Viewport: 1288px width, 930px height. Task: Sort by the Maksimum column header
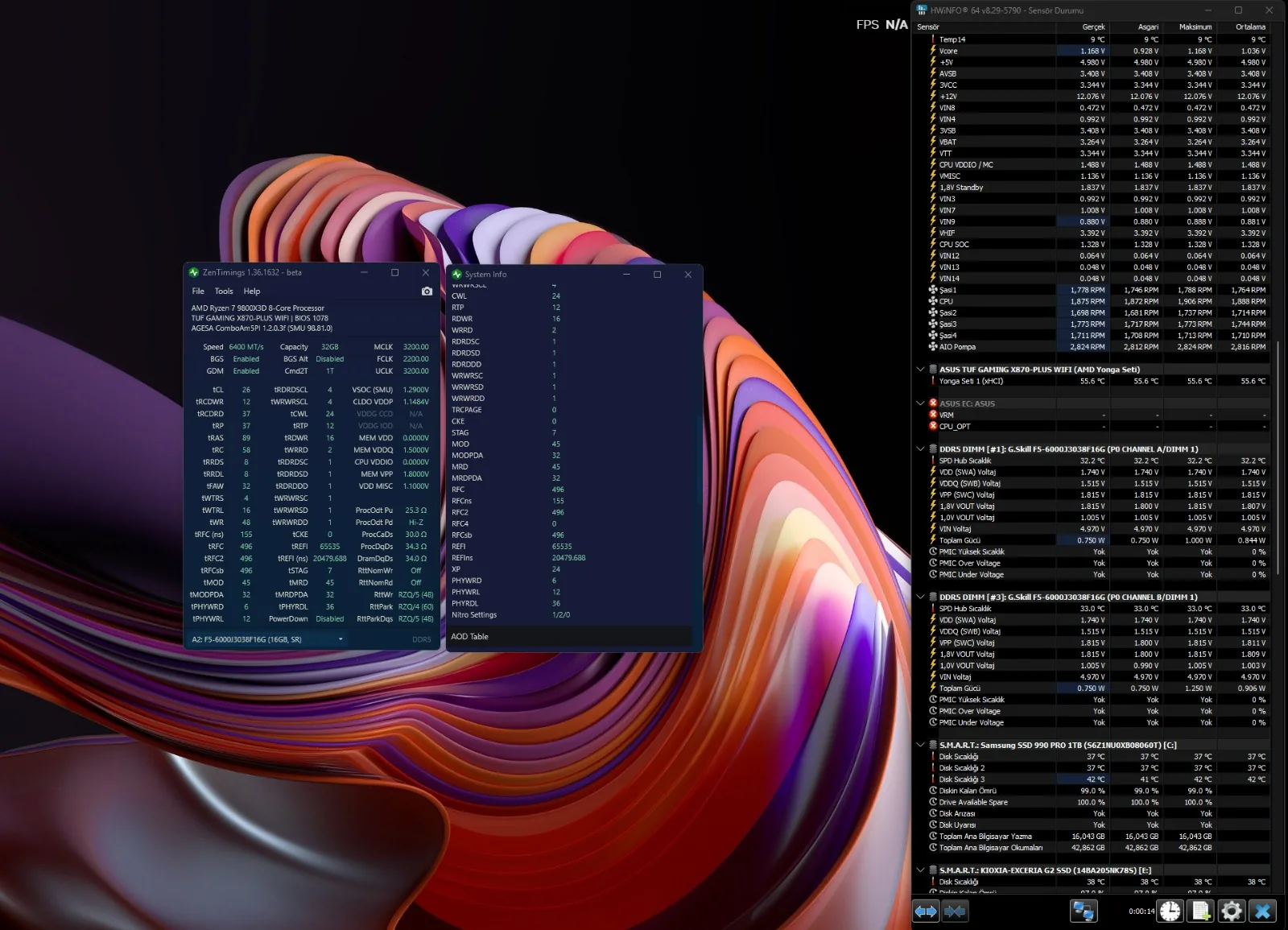point(1195,27)
